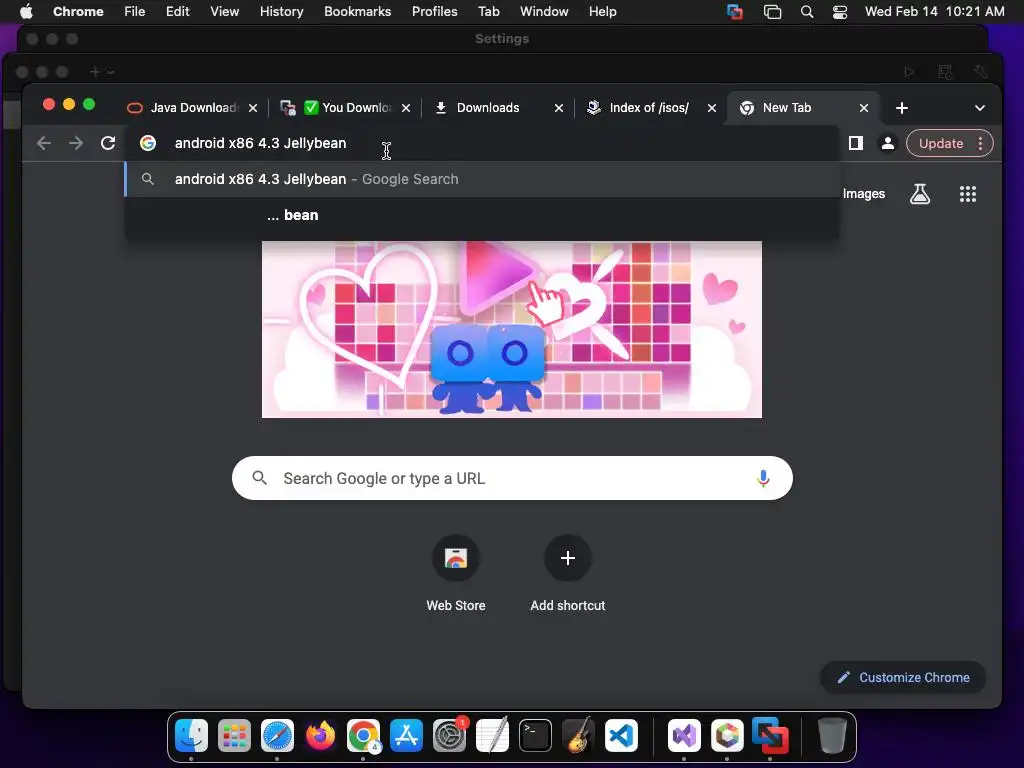Open the Valentine's Day Google Doodle
The width and height of the screenshot is (1024, 768).
(511, 329)
